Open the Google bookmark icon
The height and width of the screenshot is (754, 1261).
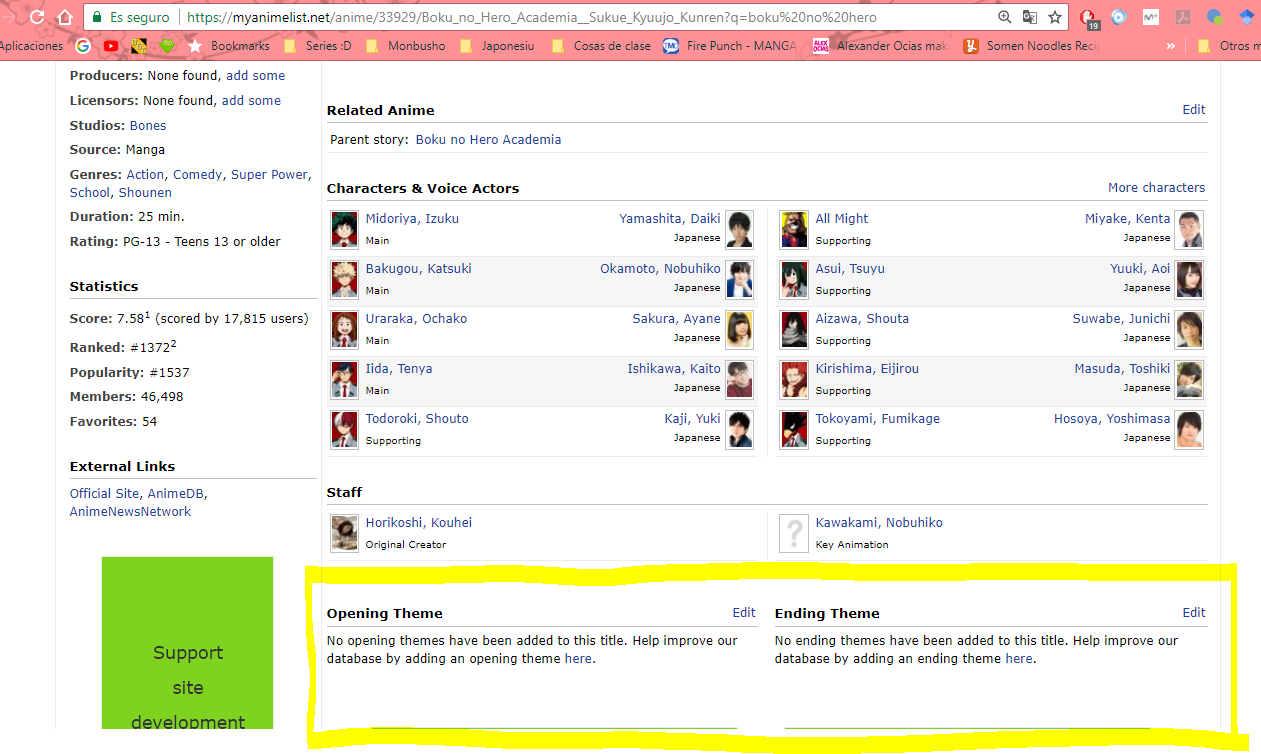coord(83,45)
